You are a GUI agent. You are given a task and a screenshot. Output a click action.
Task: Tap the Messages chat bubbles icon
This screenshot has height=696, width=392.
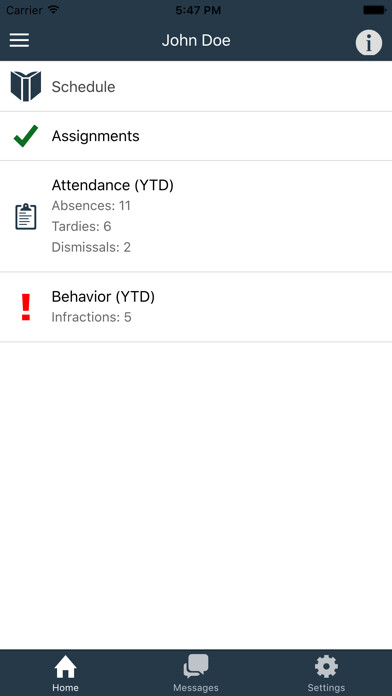196,666
